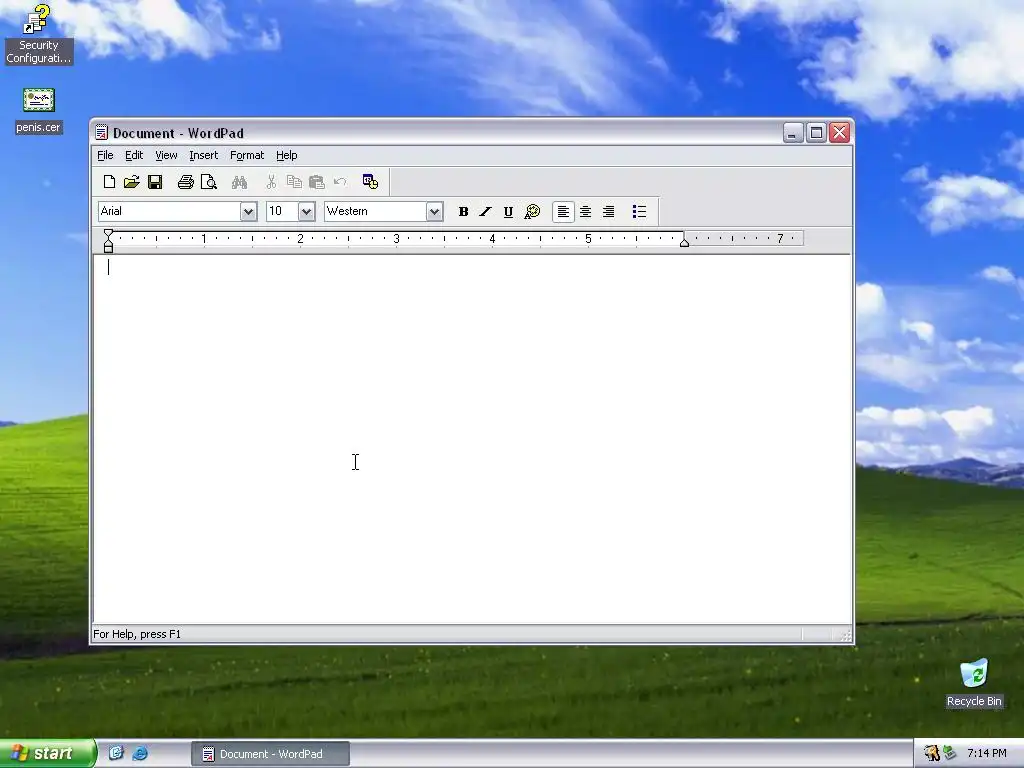Screen dimensions: 1024x768
Task: Open the View menu
Action: click(166, 155)
